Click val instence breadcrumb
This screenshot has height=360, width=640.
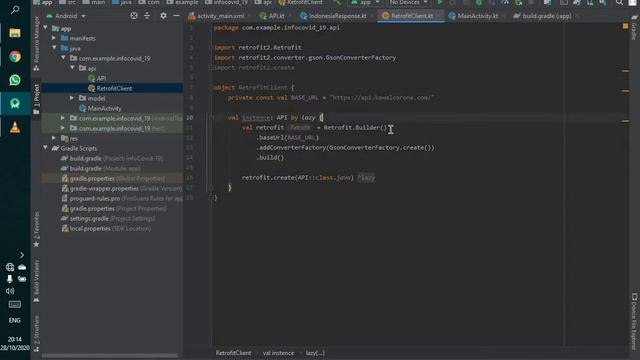click(278, 353)
